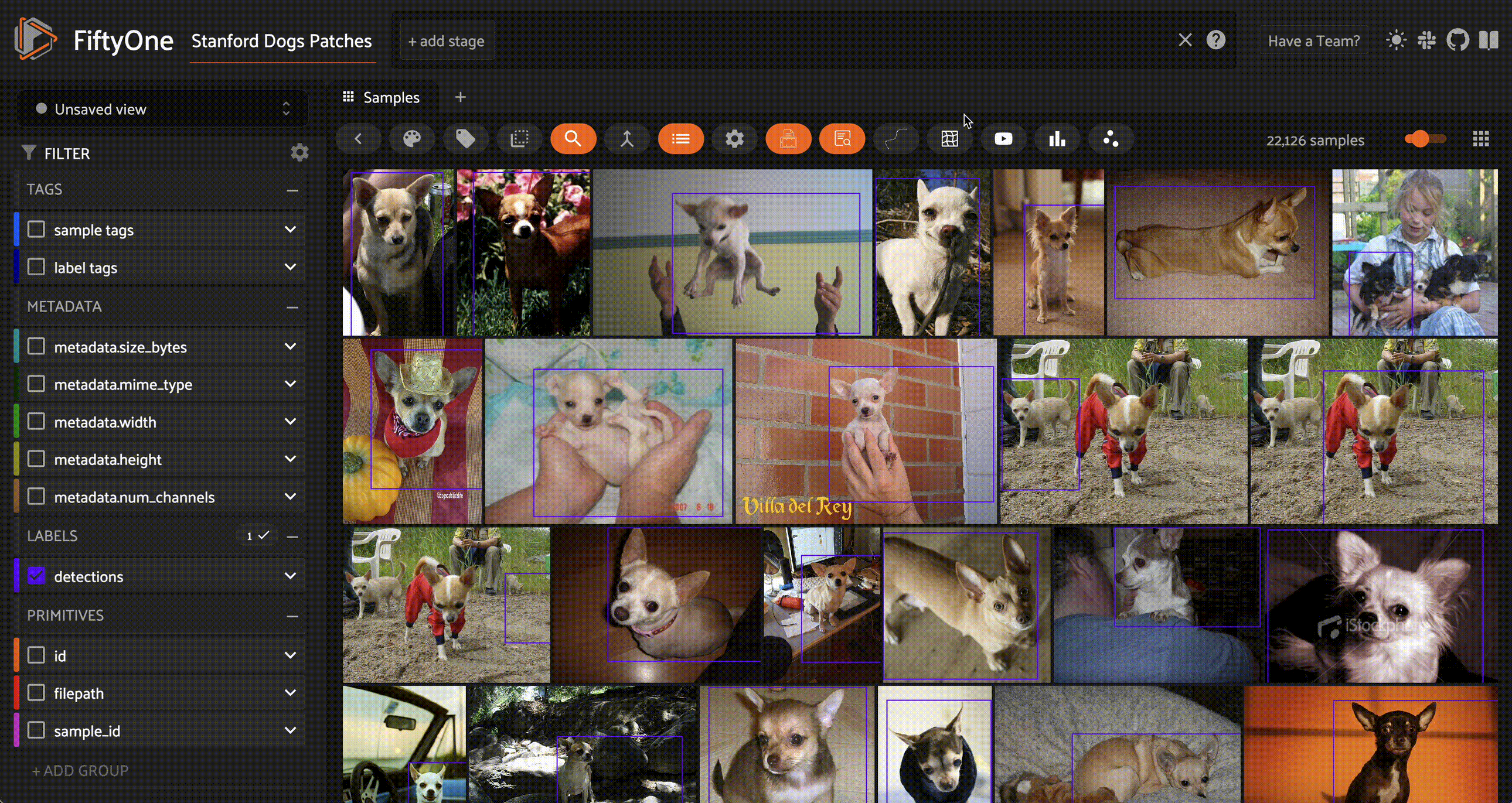Click the embeddings scatter dots icon
Image resolution: width=1512 pixels, height=803 pixels.
(x=1111, y=139)
